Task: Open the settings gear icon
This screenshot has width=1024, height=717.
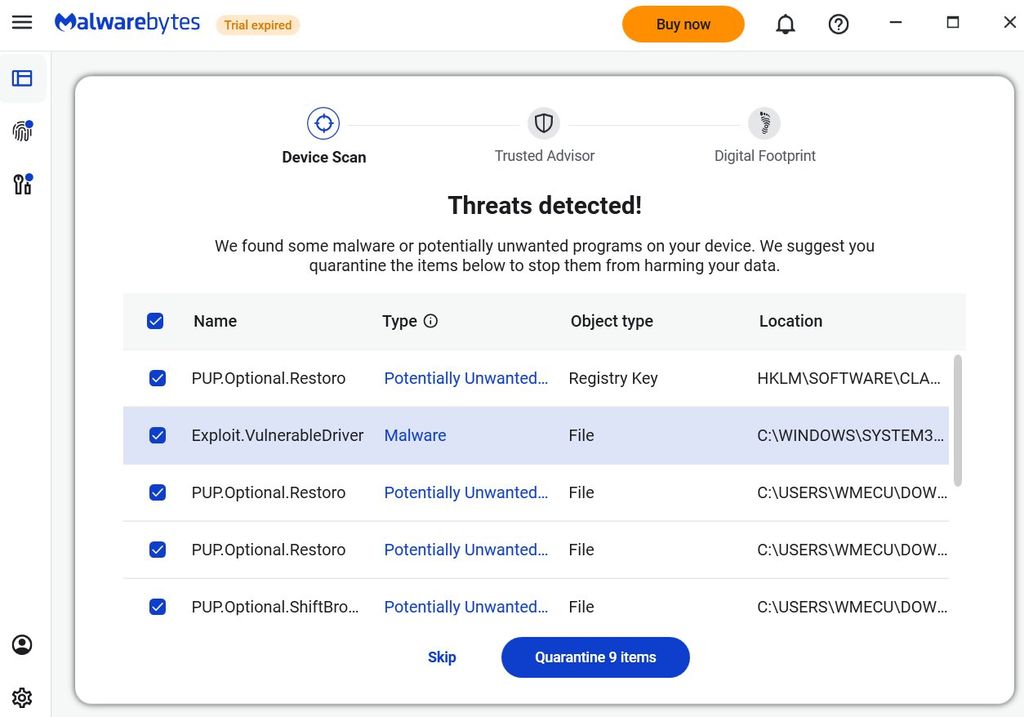Action: [22, 697]
